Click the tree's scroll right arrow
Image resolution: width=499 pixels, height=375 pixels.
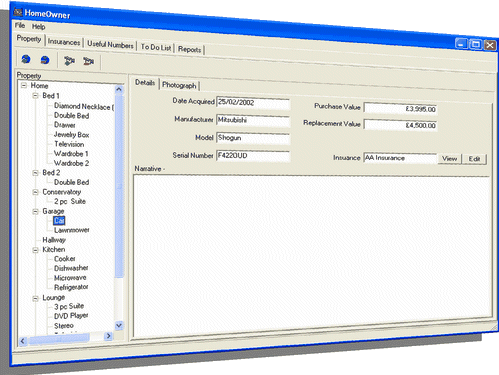pos(108,336)
